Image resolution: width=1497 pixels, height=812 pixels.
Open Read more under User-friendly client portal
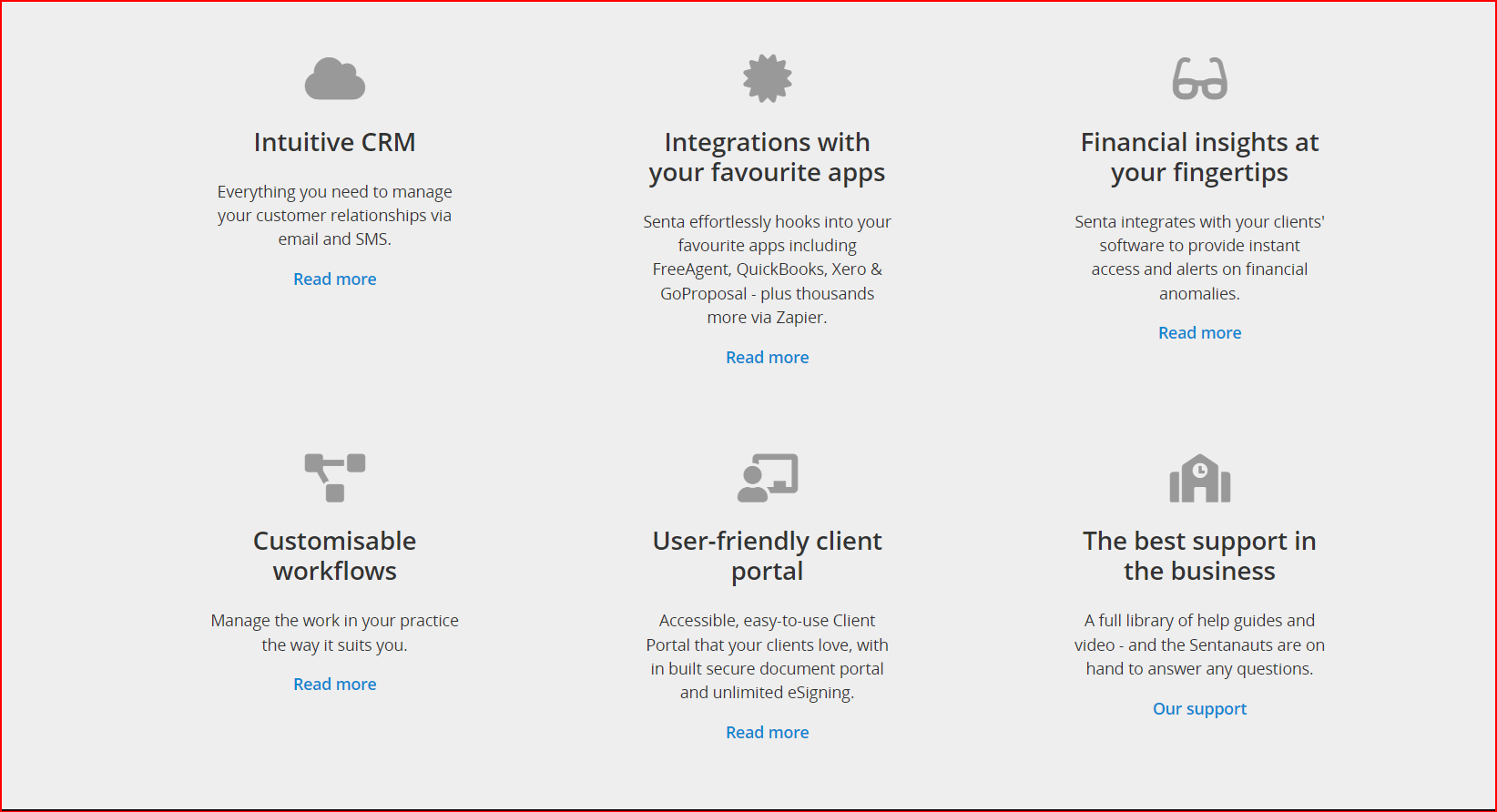(768, 733)
